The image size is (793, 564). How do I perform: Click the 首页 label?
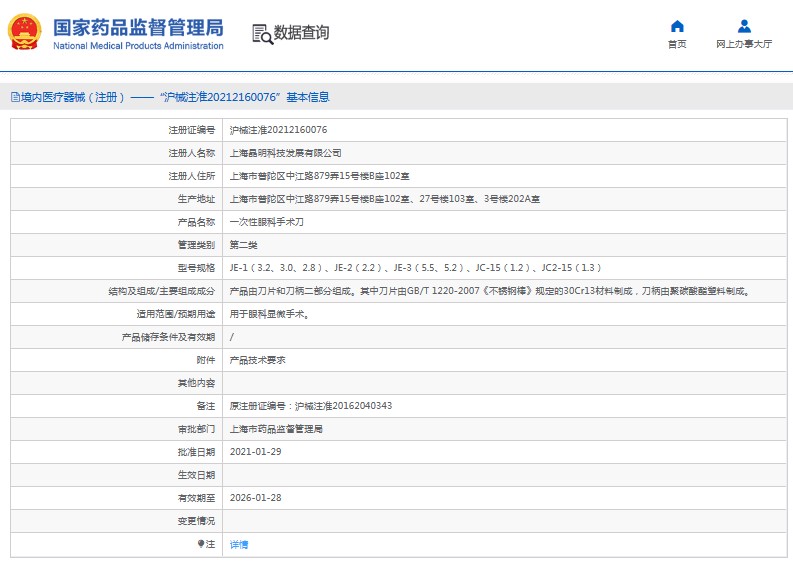[677, 44]
